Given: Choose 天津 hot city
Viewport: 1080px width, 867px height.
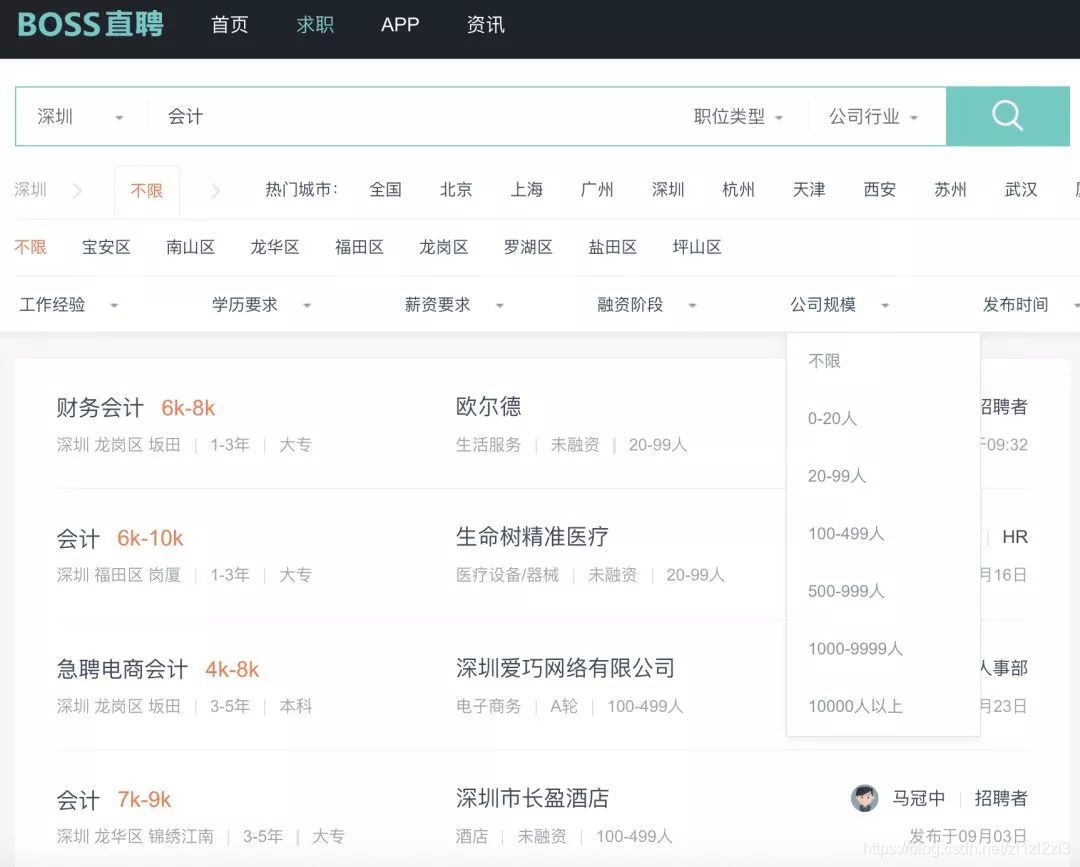Looking at the screenshot, I should point(809,189).
